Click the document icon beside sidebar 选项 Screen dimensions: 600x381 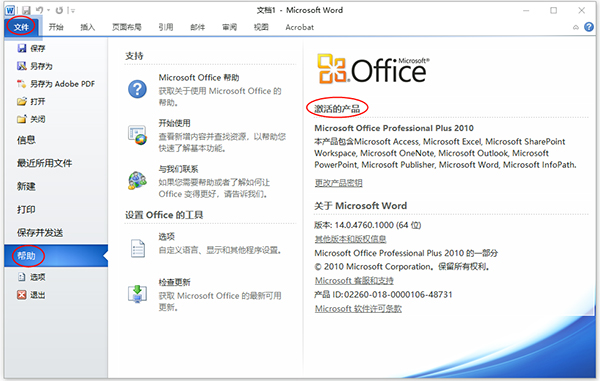tap(21, 277)
